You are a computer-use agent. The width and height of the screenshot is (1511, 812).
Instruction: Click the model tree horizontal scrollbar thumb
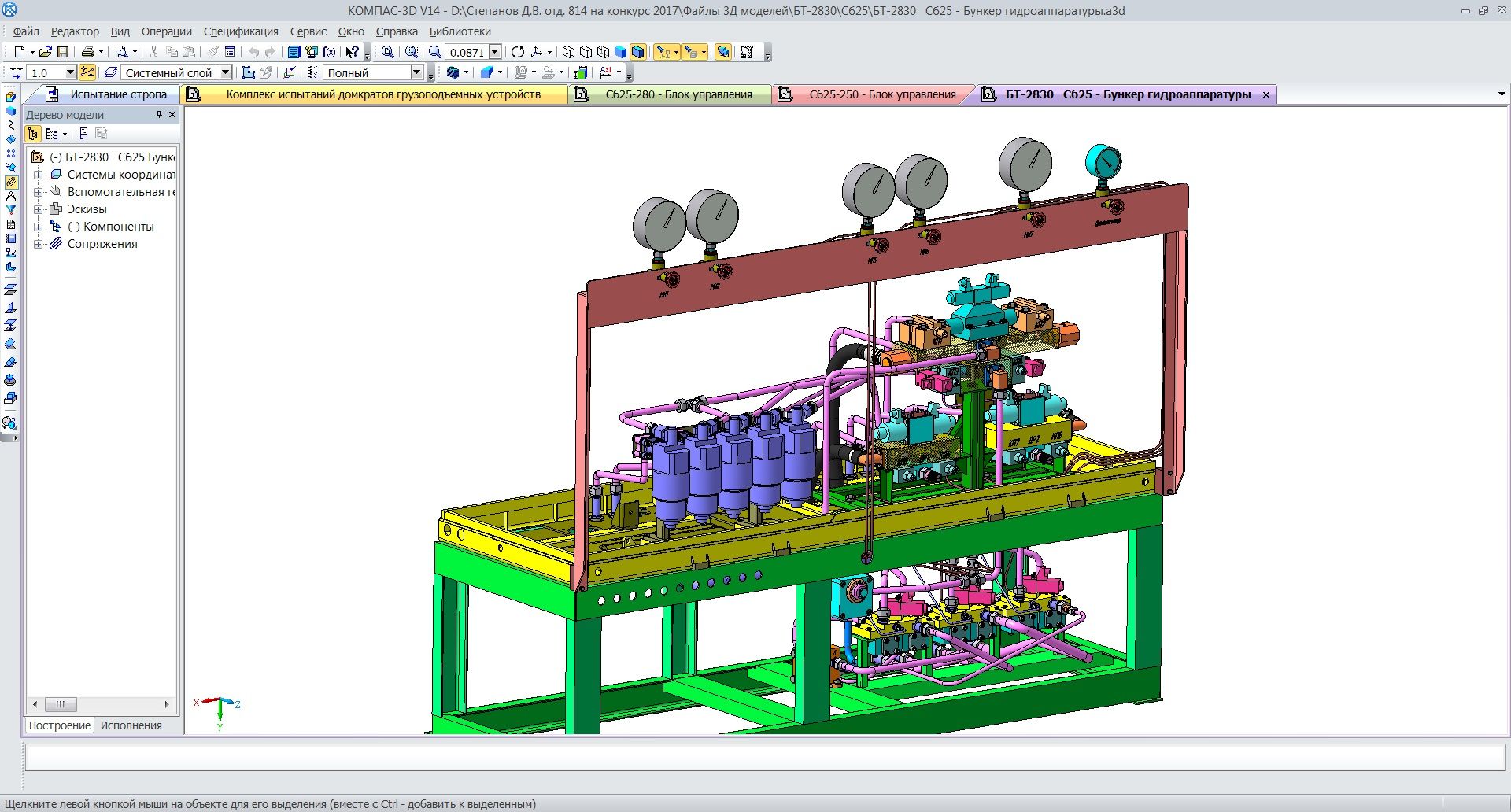click(61, 704)
